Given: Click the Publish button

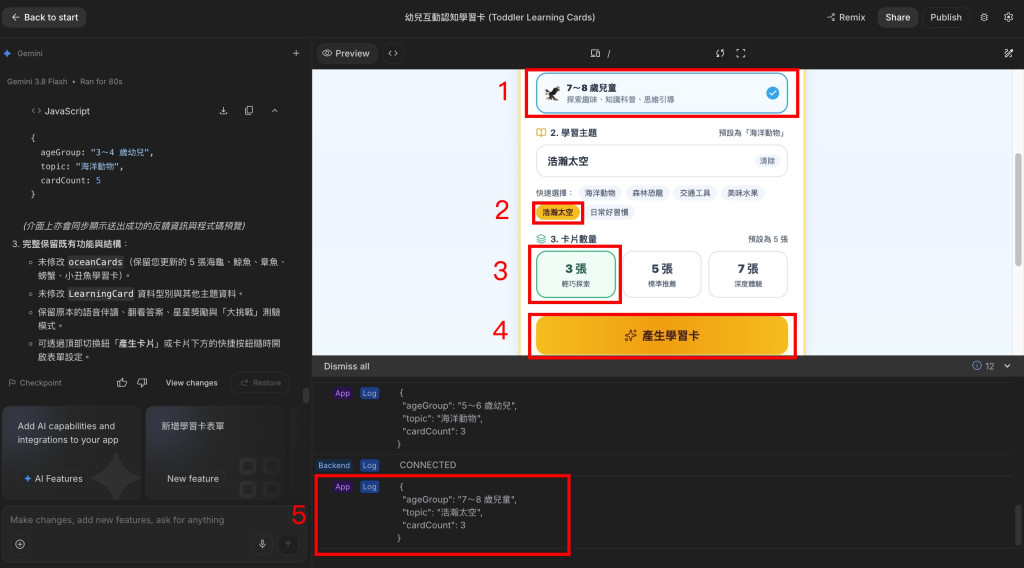Looking at the screenshot, I should click(x=946, y=18).
